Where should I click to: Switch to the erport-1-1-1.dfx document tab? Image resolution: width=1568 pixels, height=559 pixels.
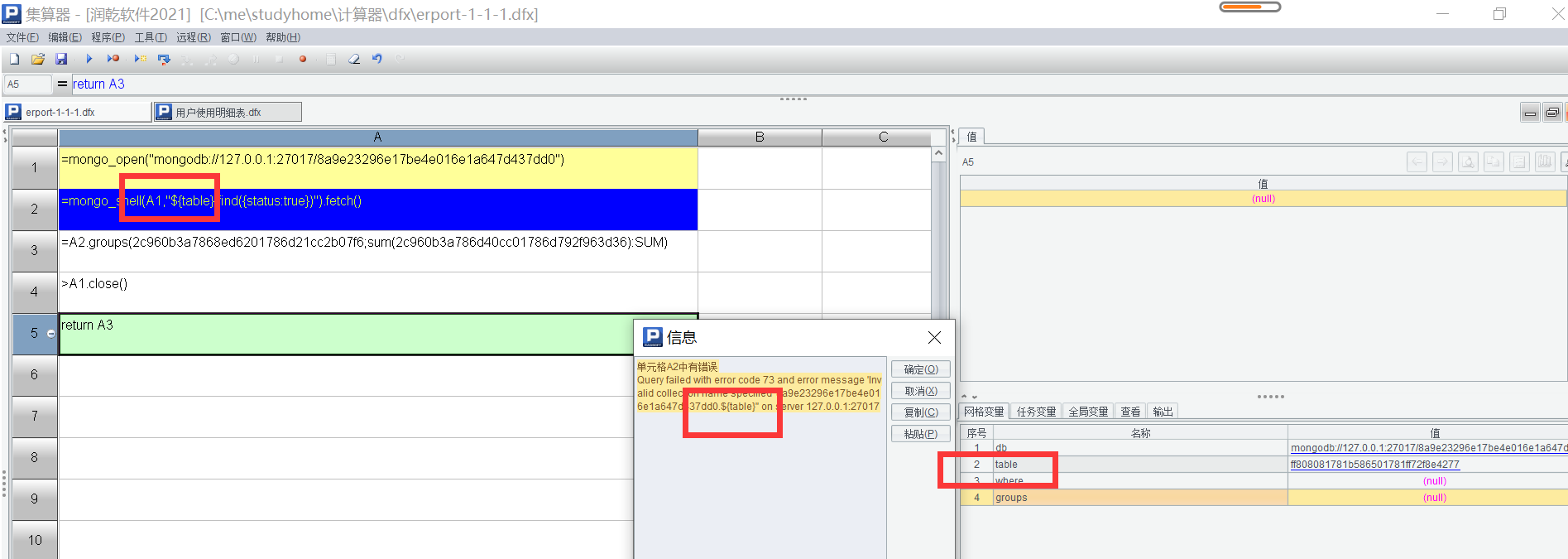pos(78,112)
